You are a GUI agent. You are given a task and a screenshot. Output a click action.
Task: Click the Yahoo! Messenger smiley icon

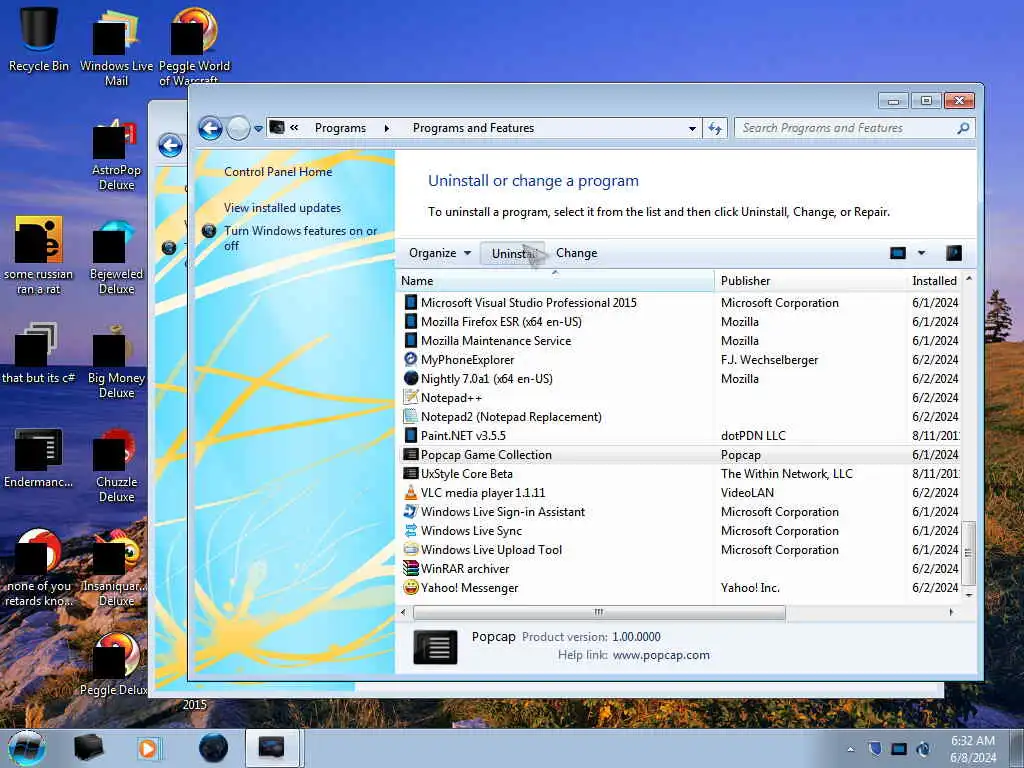(x=410, y=587)
